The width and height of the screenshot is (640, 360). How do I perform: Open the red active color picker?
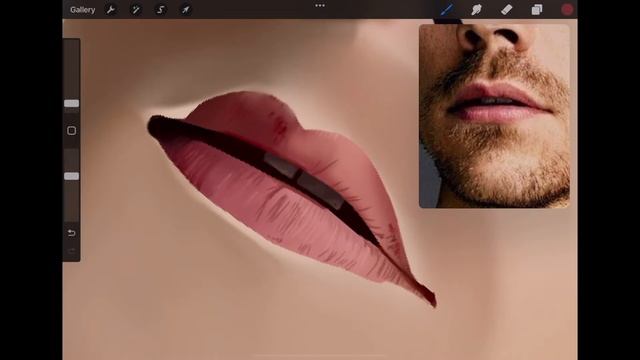click(x=567, y=9)
